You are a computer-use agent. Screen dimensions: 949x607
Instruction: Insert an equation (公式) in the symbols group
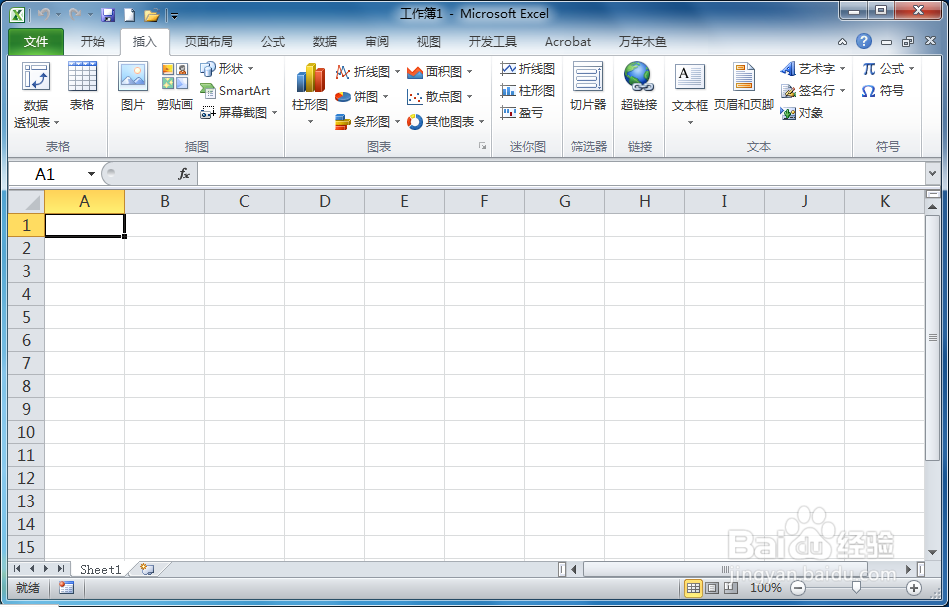[888, 68]
